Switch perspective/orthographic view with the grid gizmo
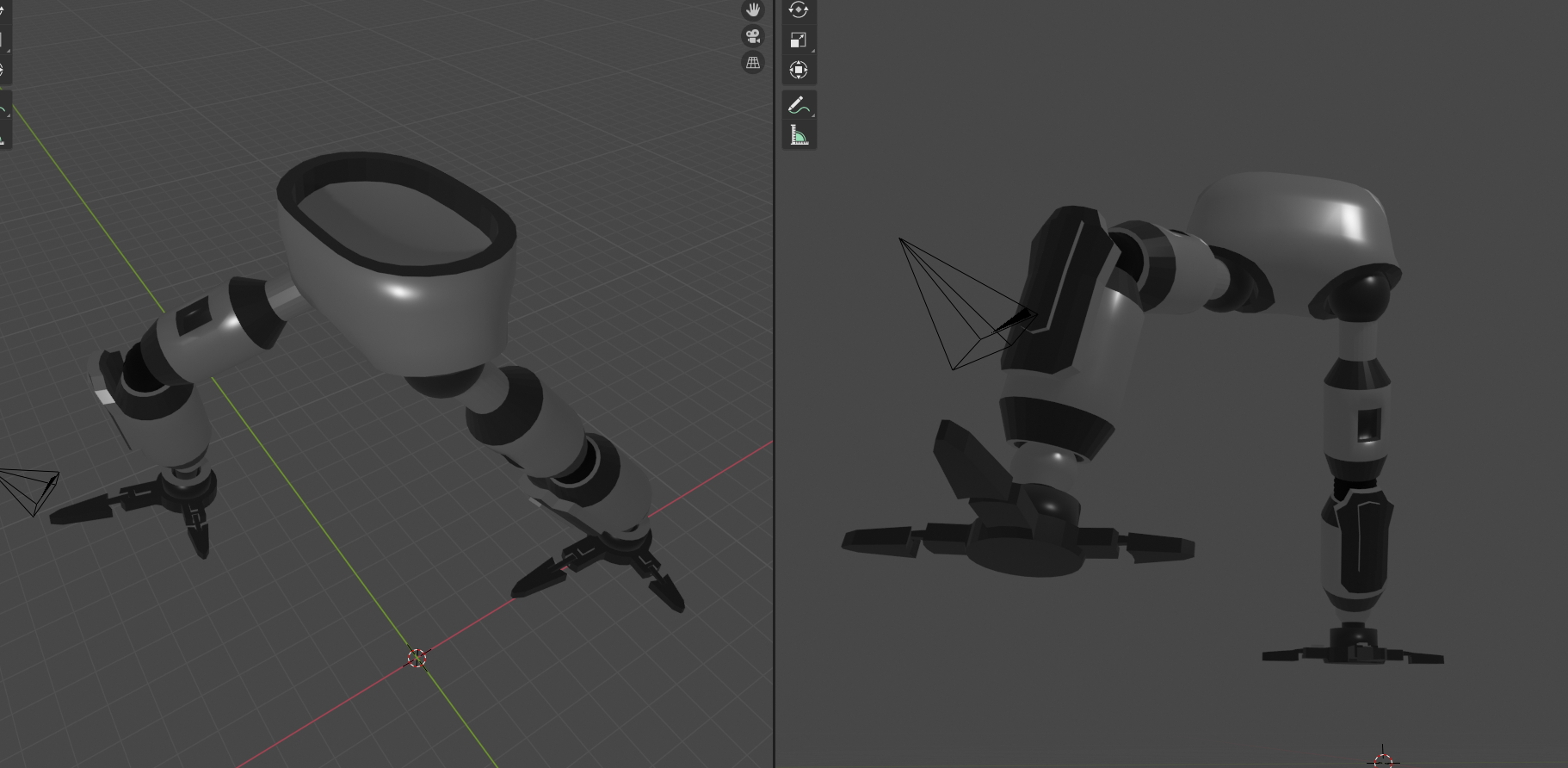1568x768 pixels. coord(753,63)
